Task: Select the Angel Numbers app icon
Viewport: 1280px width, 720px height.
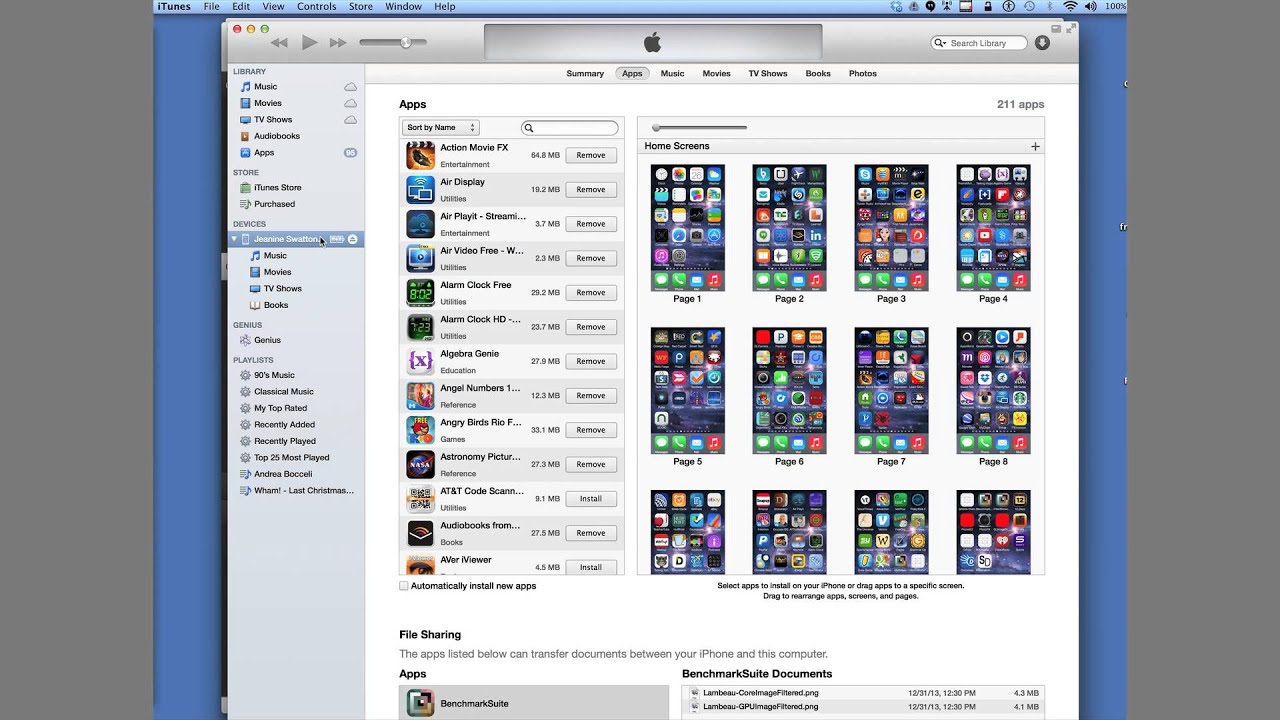Action: [x=420, y=395]
